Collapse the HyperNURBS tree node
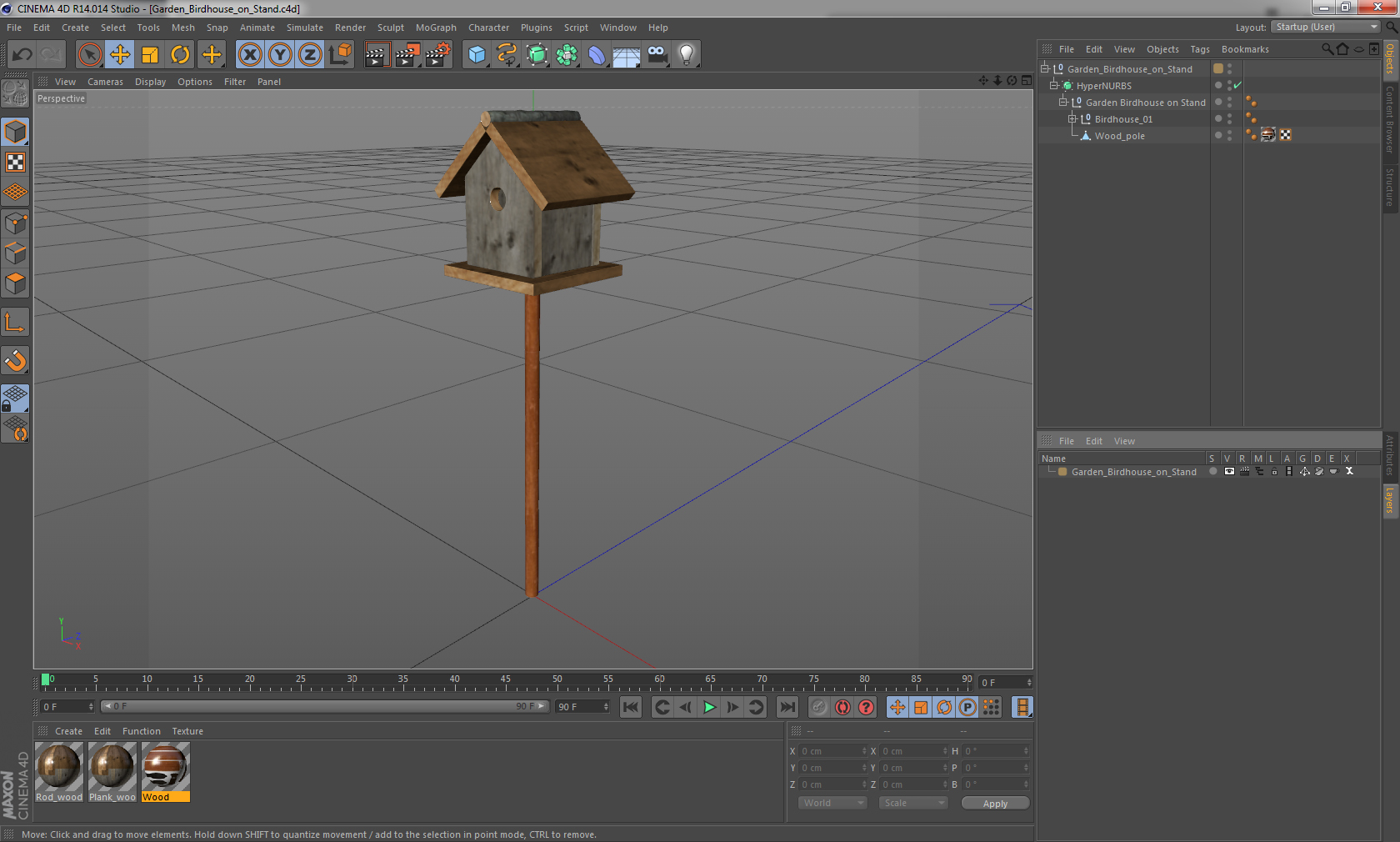1400x842 pixels. 1053,85
